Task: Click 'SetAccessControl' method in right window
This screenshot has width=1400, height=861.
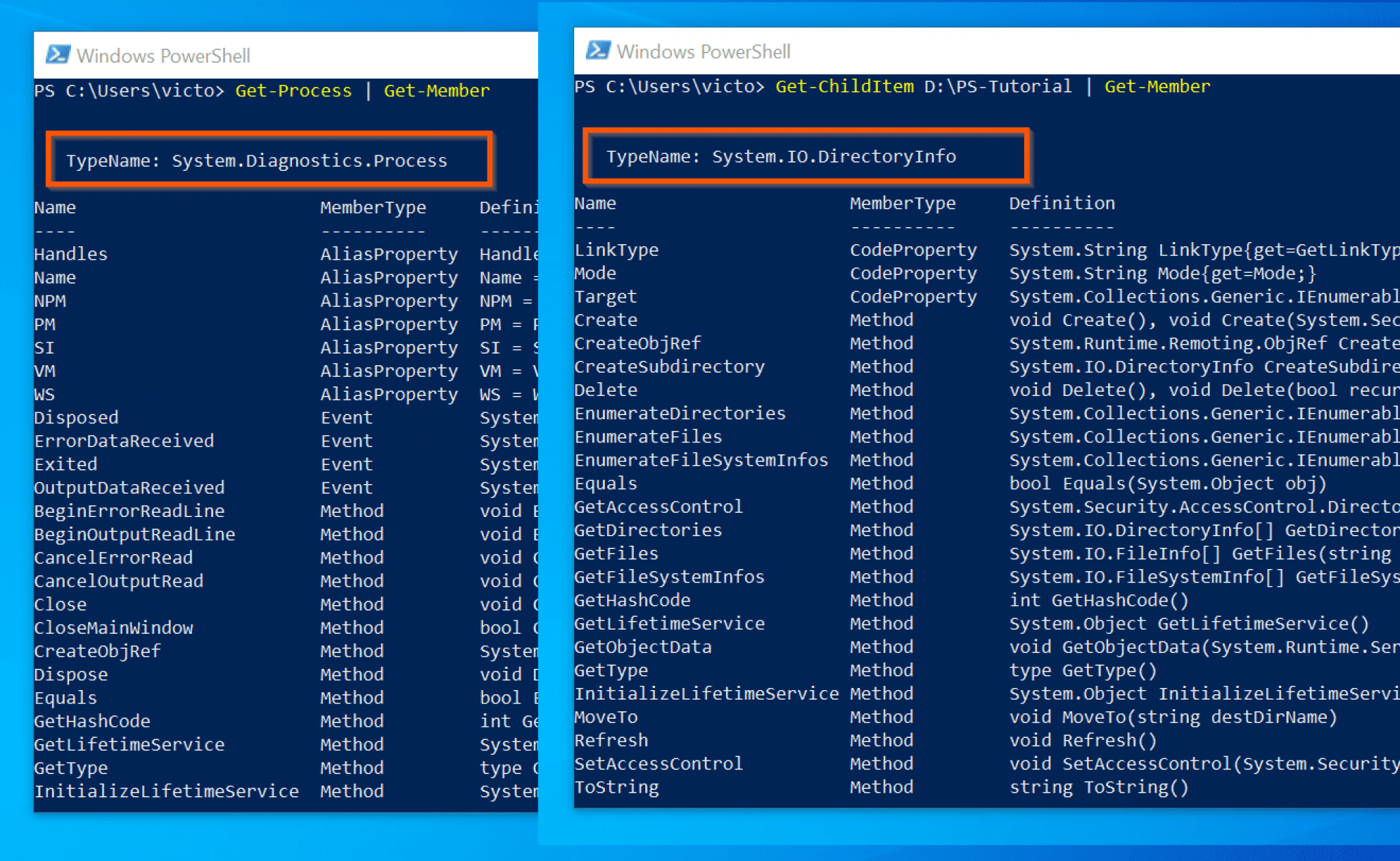Action: (x=658, y=764)
